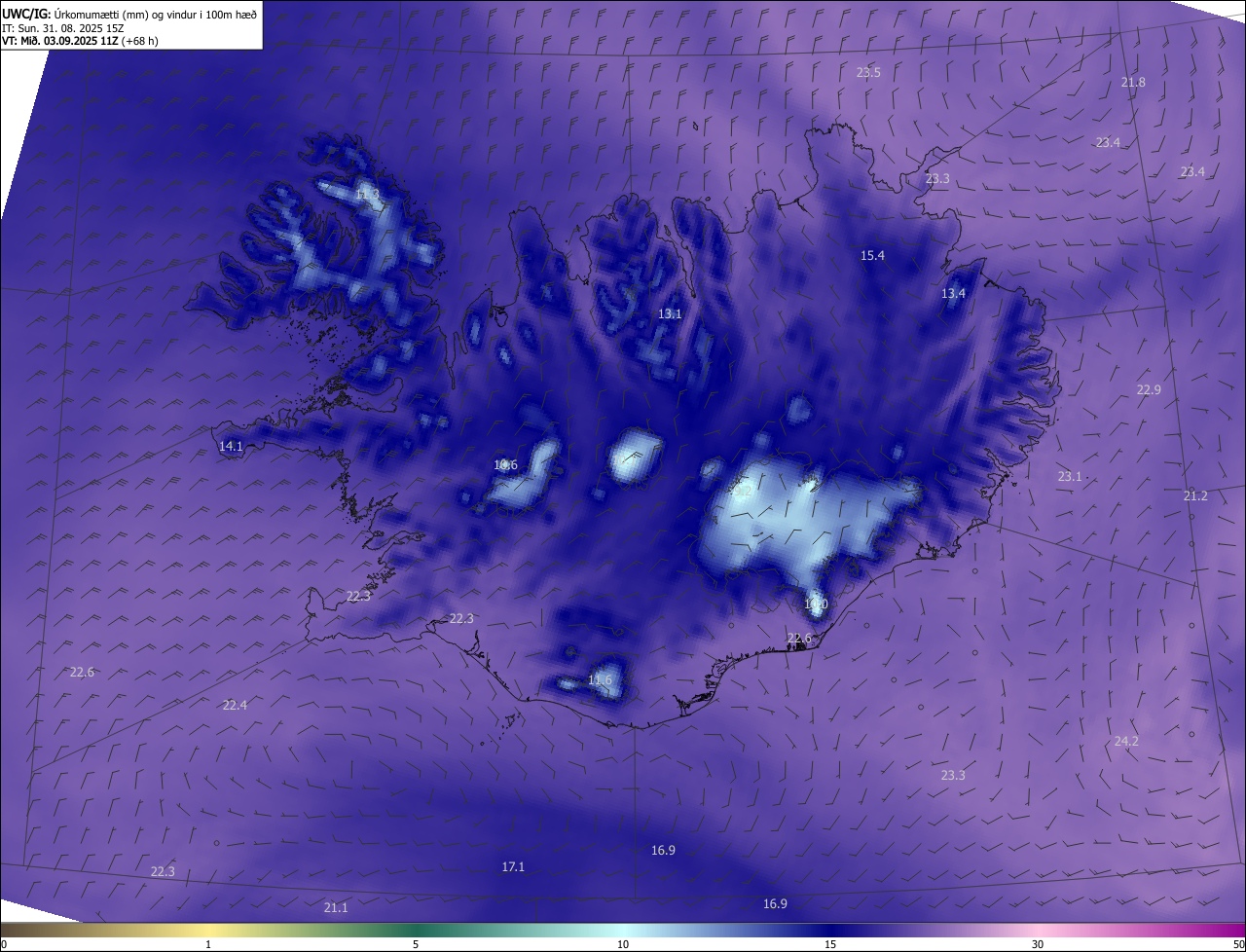
Task: Select the 'IT: Sun. 31. 08. 2025 15Z' line
Action: pyautogui.click(x=63, y=27)
